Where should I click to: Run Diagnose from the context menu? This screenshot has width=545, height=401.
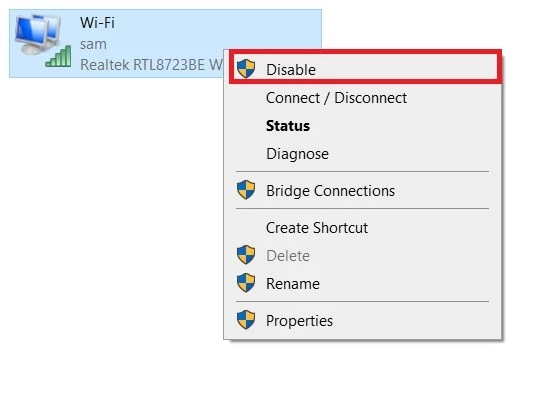tap(297, 154)
